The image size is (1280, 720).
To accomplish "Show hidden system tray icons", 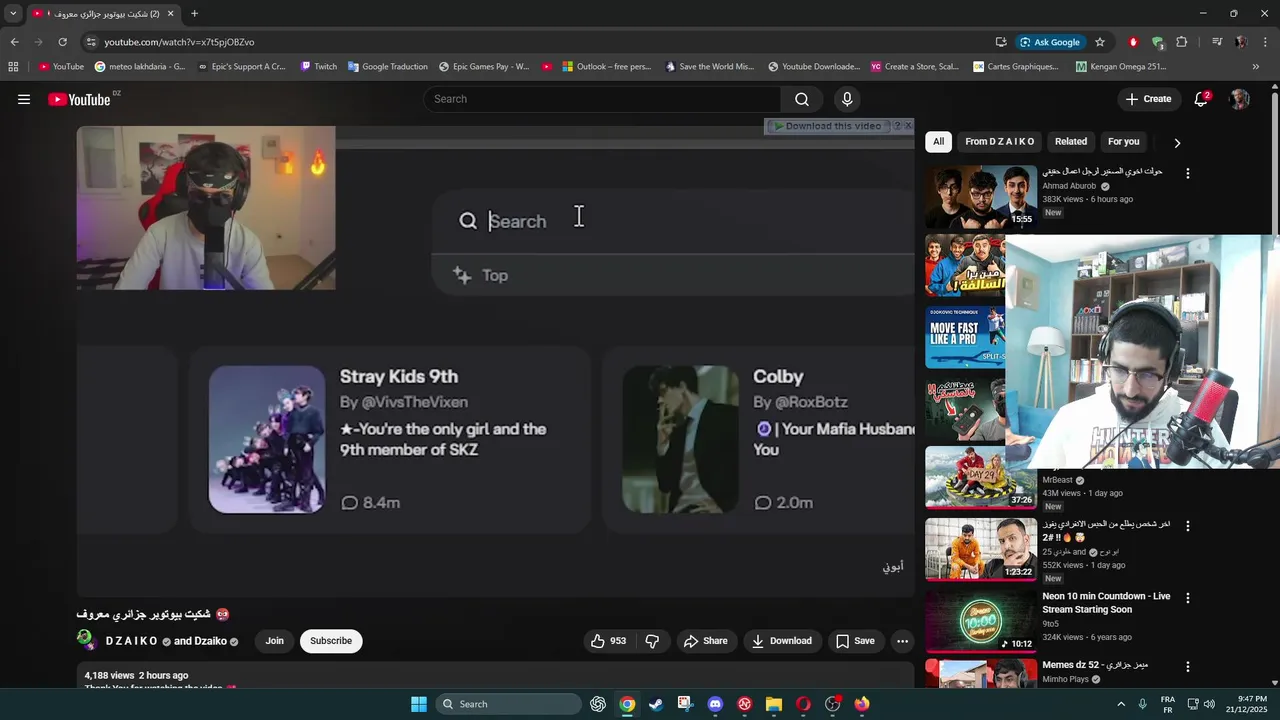I will tap(1121, 704).
